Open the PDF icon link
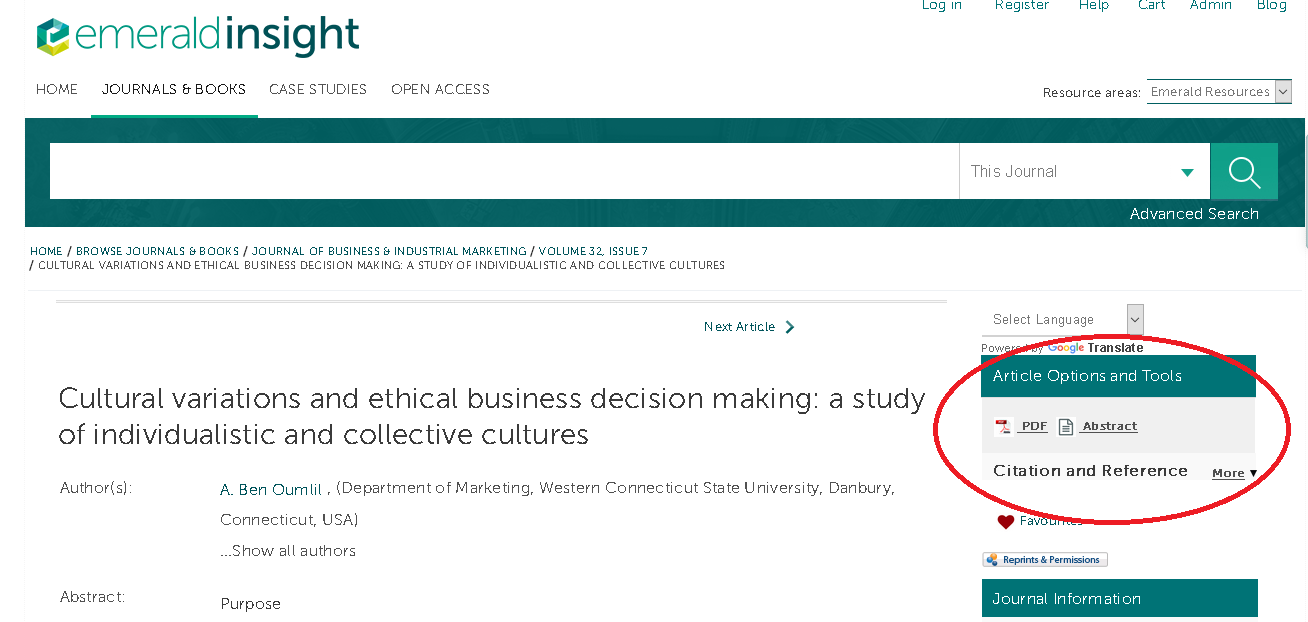The height and width of the screenshot is (622, 1308). [x=1003, y=427]
